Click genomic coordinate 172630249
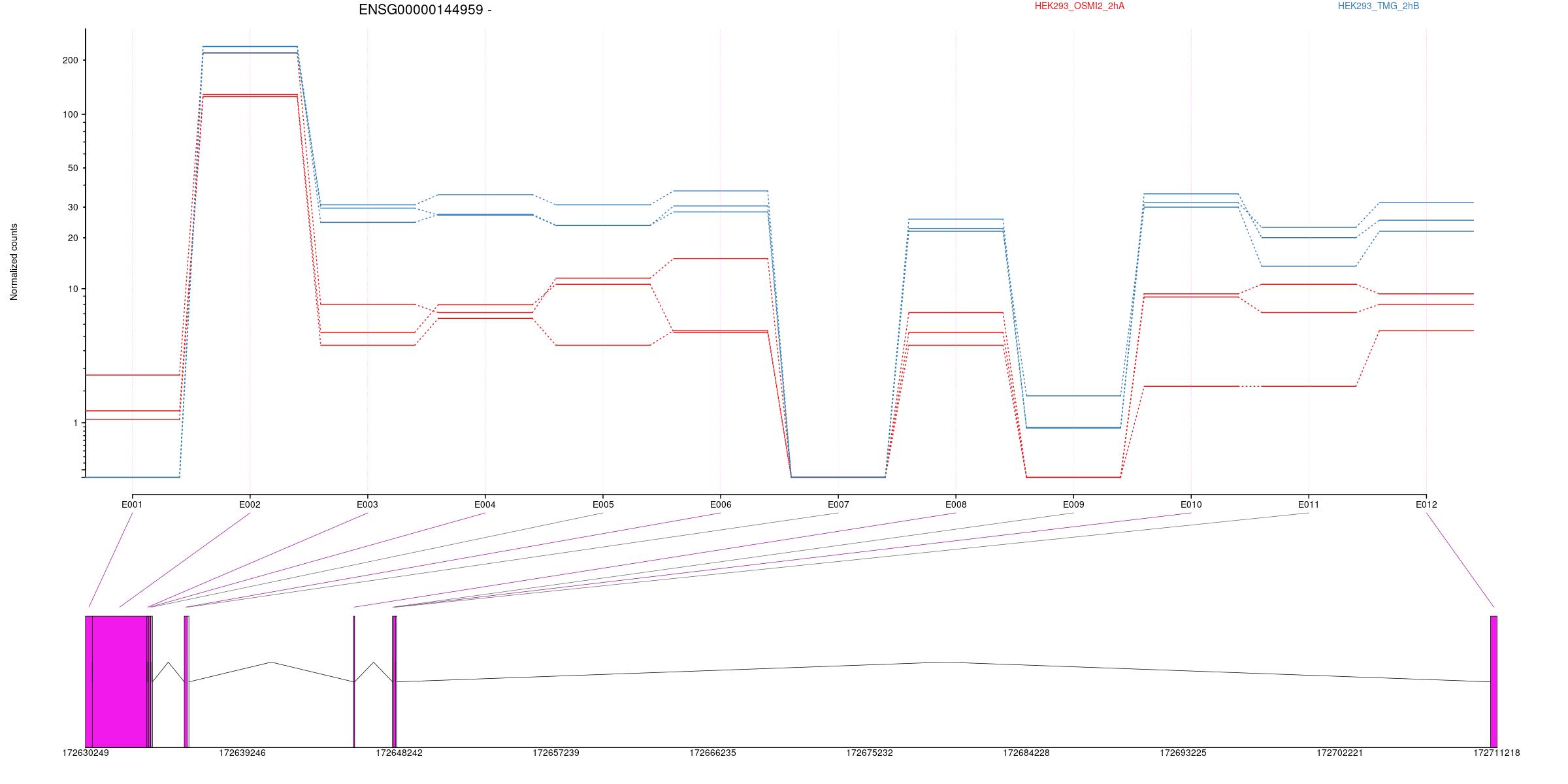Viewport: 1568px width, 784px height. [x=86, y=753]
